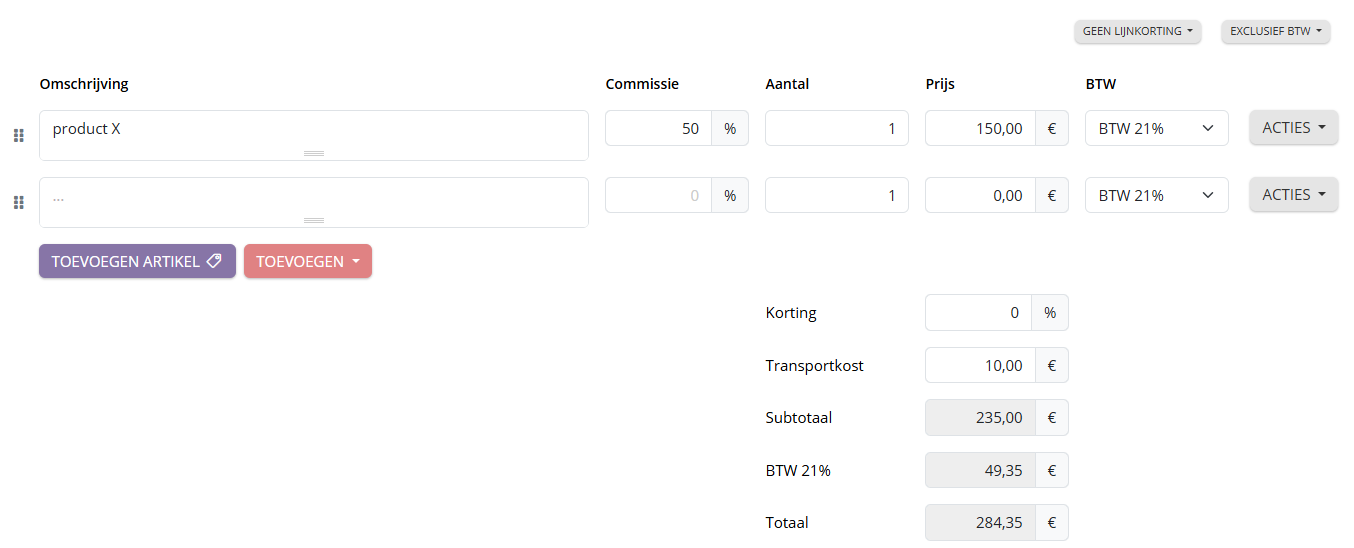Click the Korting percentage field

click(x=979, y=313)
